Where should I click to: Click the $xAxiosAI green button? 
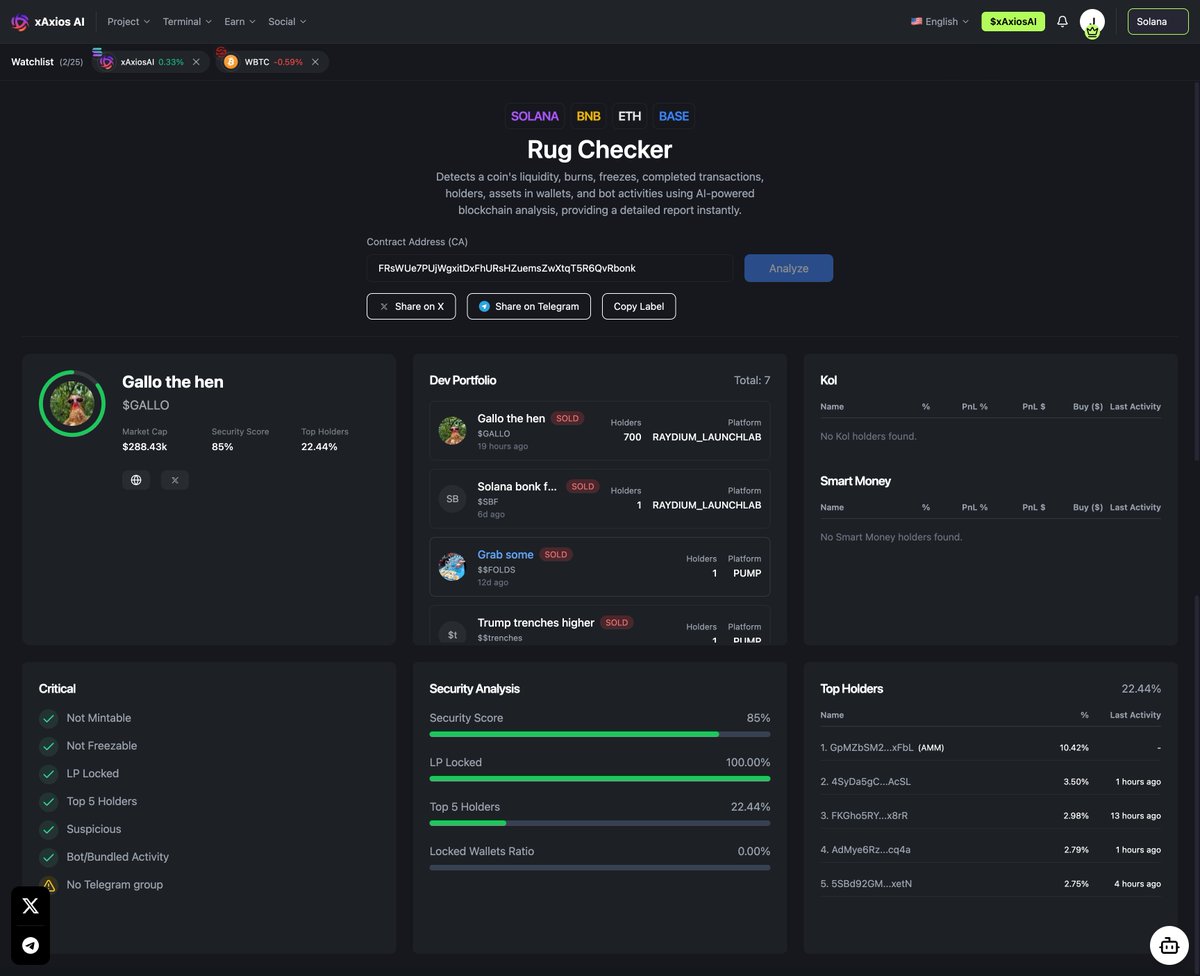[x=1013, y=21]
